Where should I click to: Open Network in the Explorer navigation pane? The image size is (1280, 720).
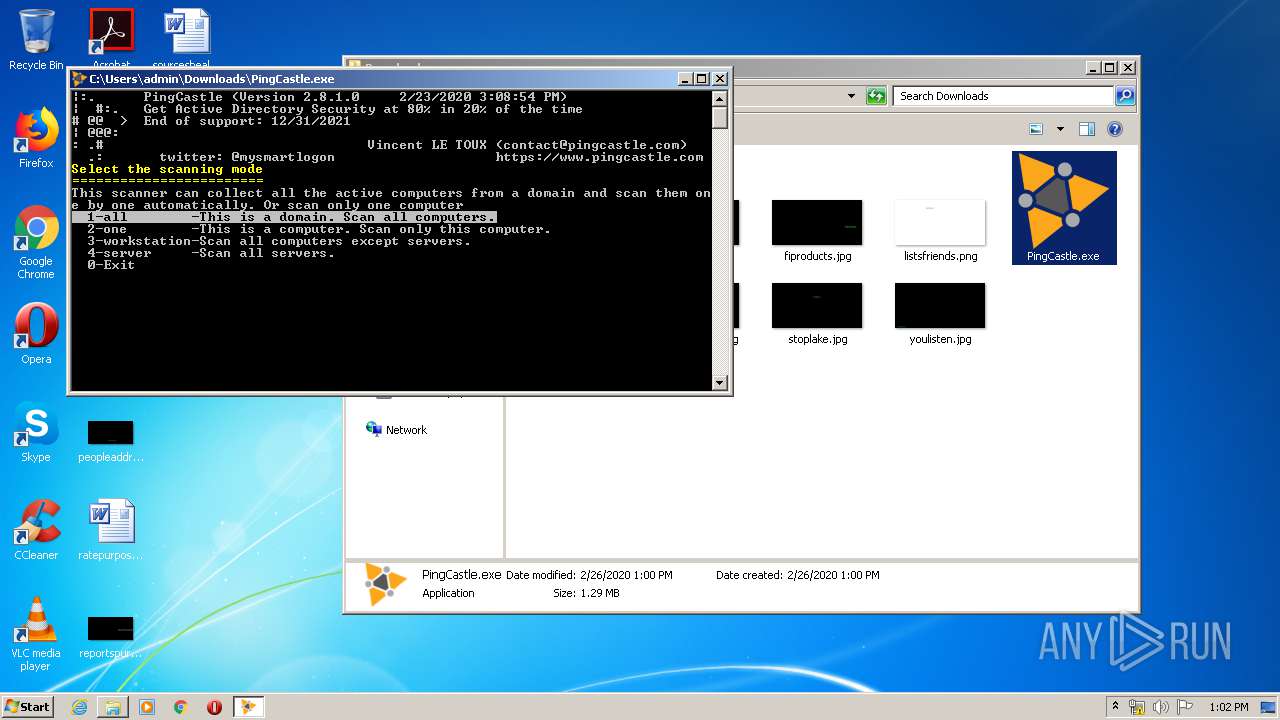[396, 429]
